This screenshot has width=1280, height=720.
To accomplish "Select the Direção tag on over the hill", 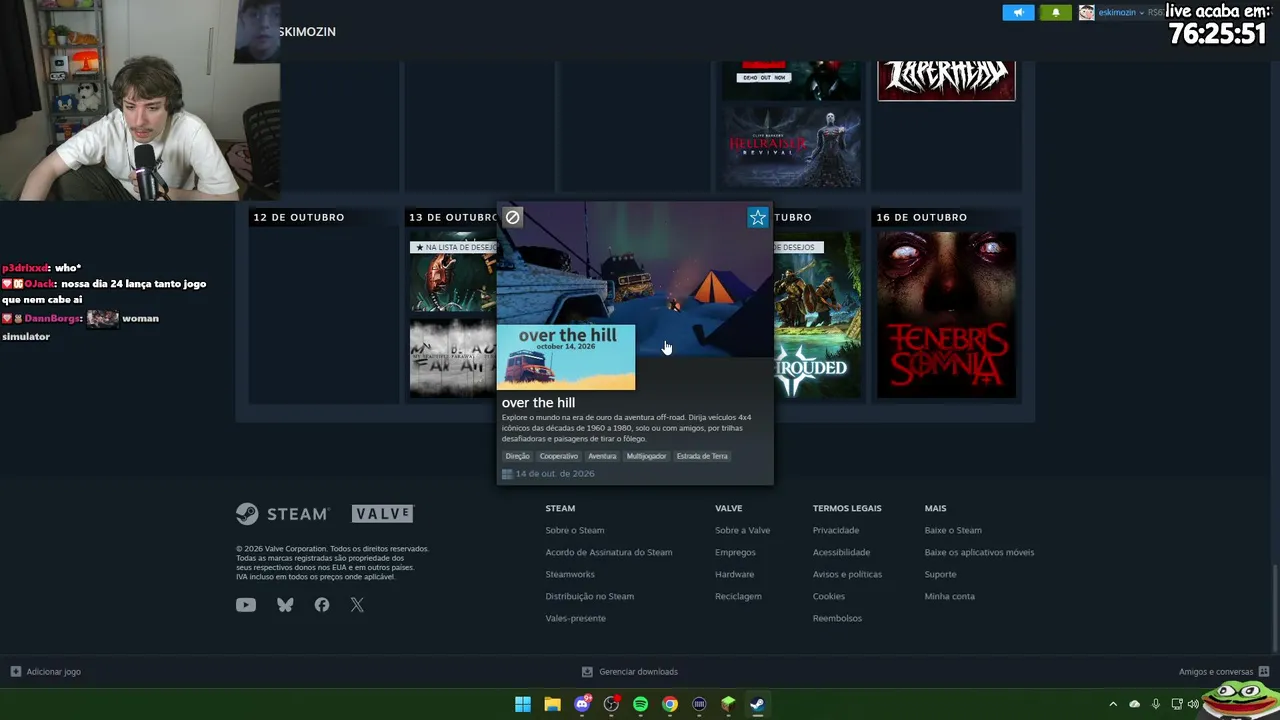I will 518,456.
